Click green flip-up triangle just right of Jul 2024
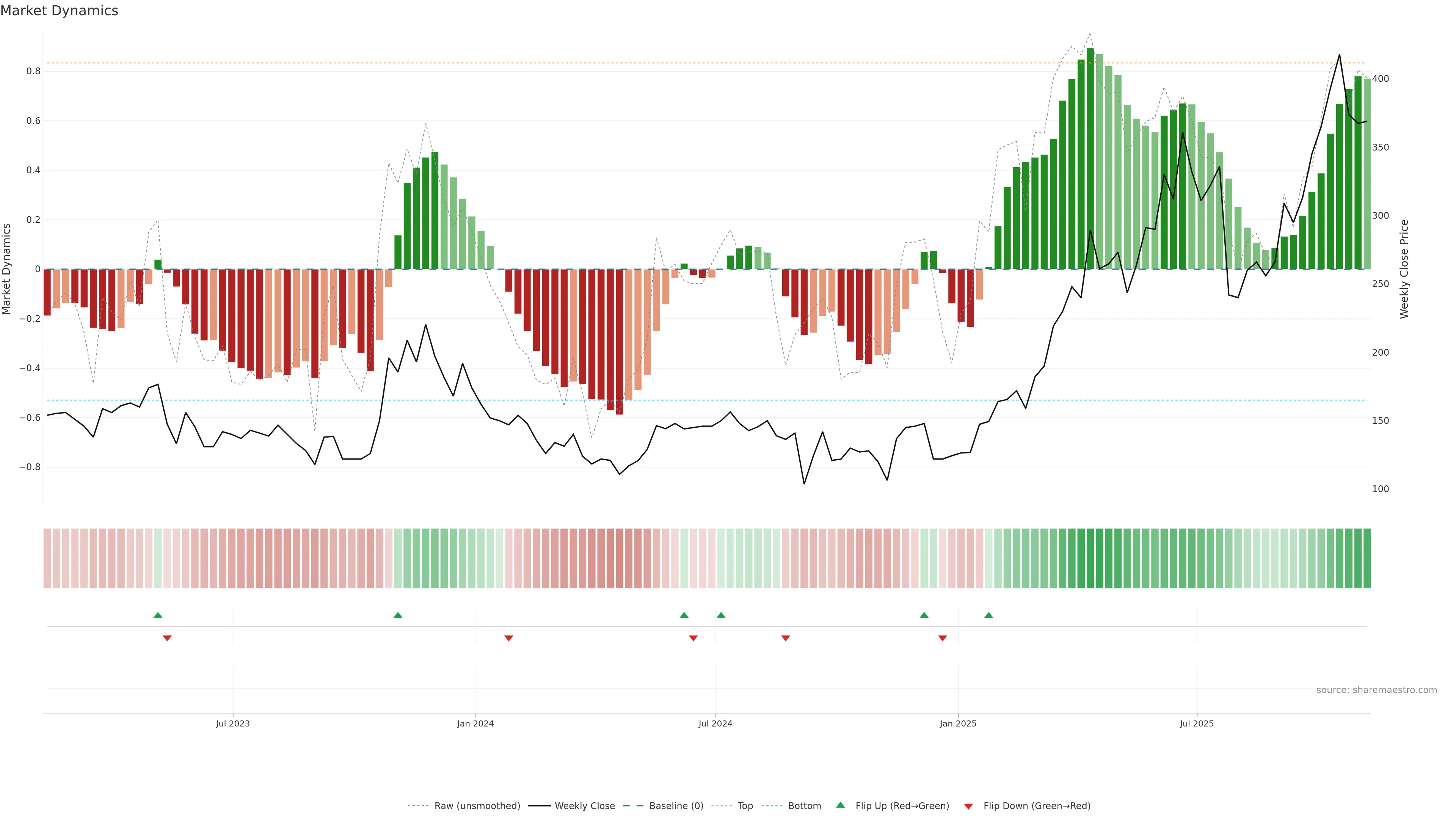This screenshot has width=1456, height=819. [x=721, y=615]
